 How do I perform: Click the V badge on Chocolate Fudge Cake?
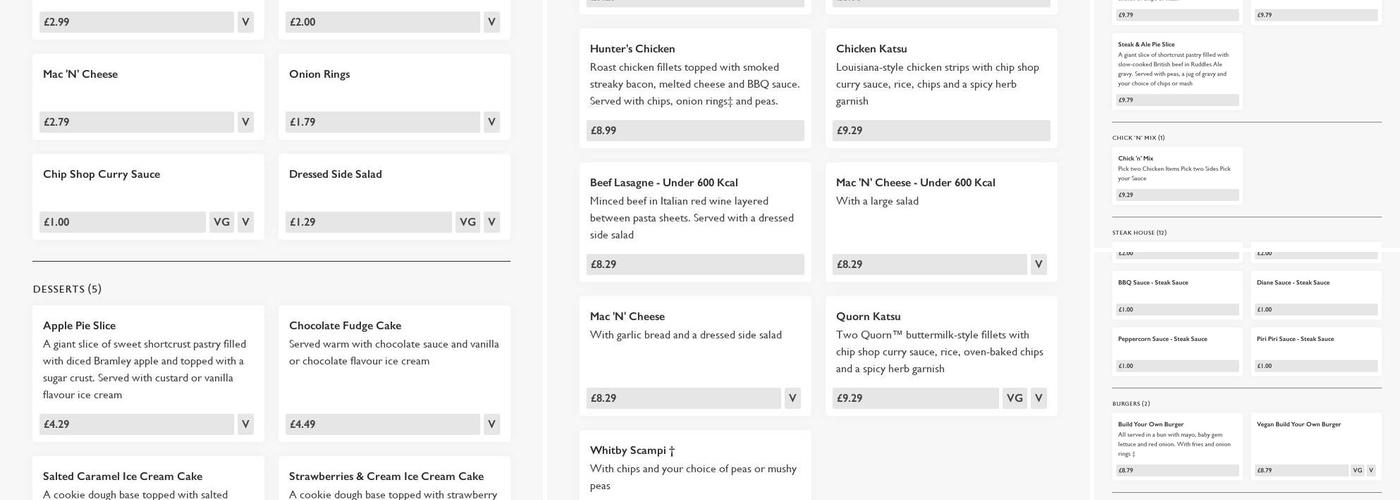coord(491,424)
